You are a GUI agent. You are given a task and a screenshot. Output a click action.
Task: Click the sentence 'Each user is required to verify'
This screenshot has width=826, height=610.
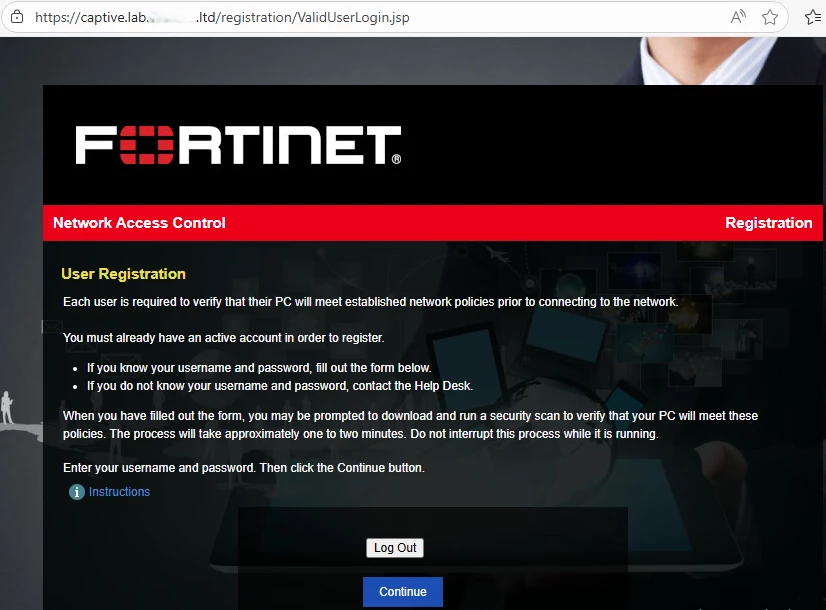tap(370, 302)
